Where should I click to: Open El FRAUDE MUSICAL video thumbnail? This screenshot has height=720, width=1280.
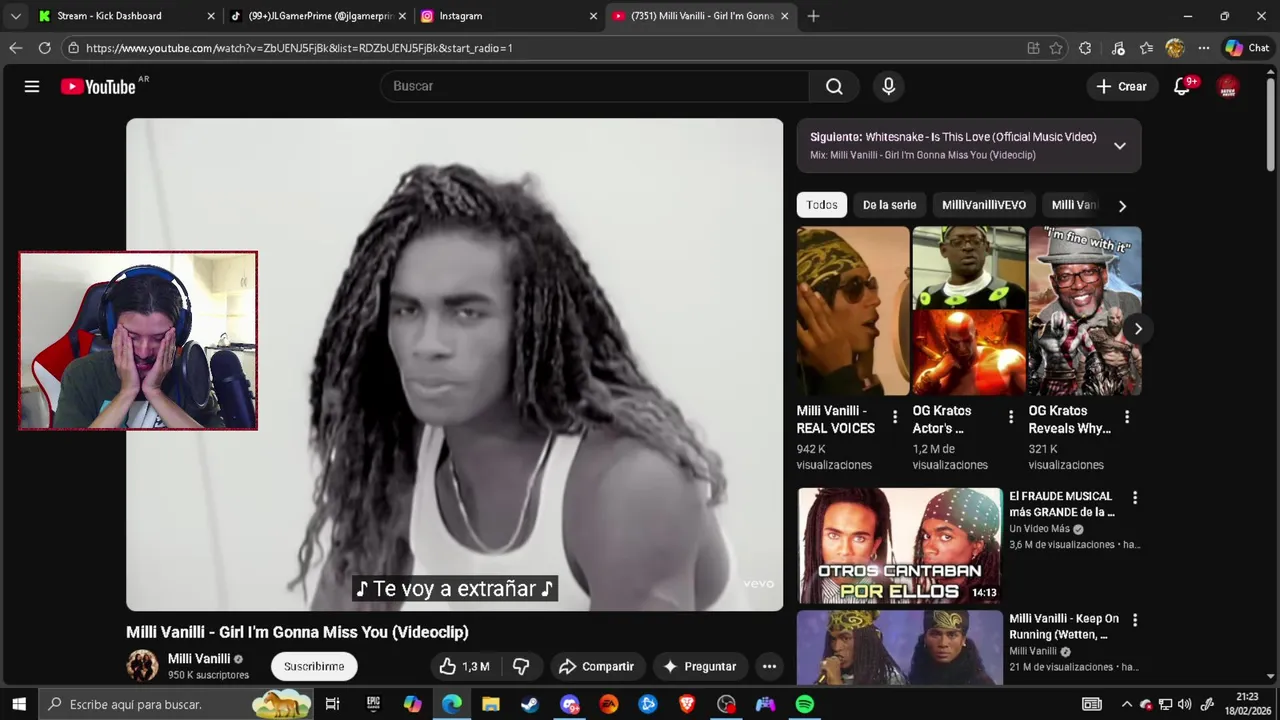click(x=900, y=546)
